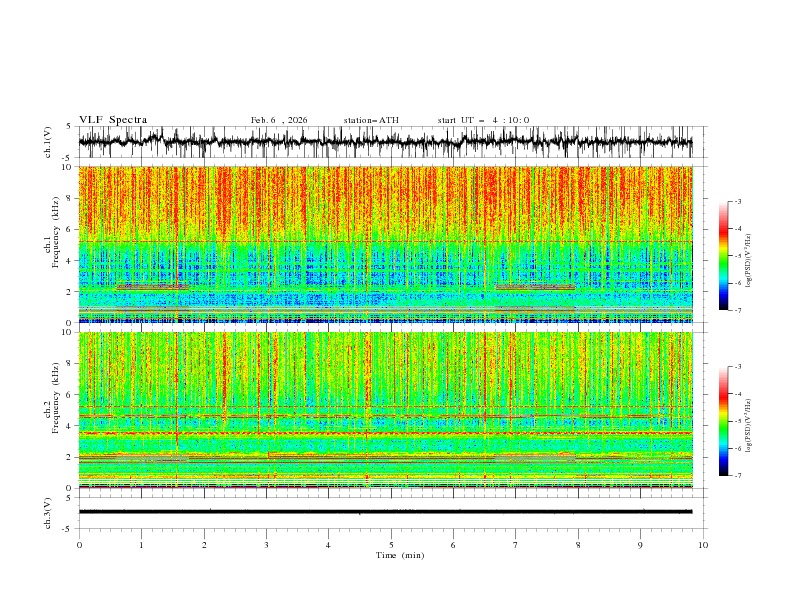Click the '10' tick on time axis
This screenshot has width=792, height=612.
703,545
